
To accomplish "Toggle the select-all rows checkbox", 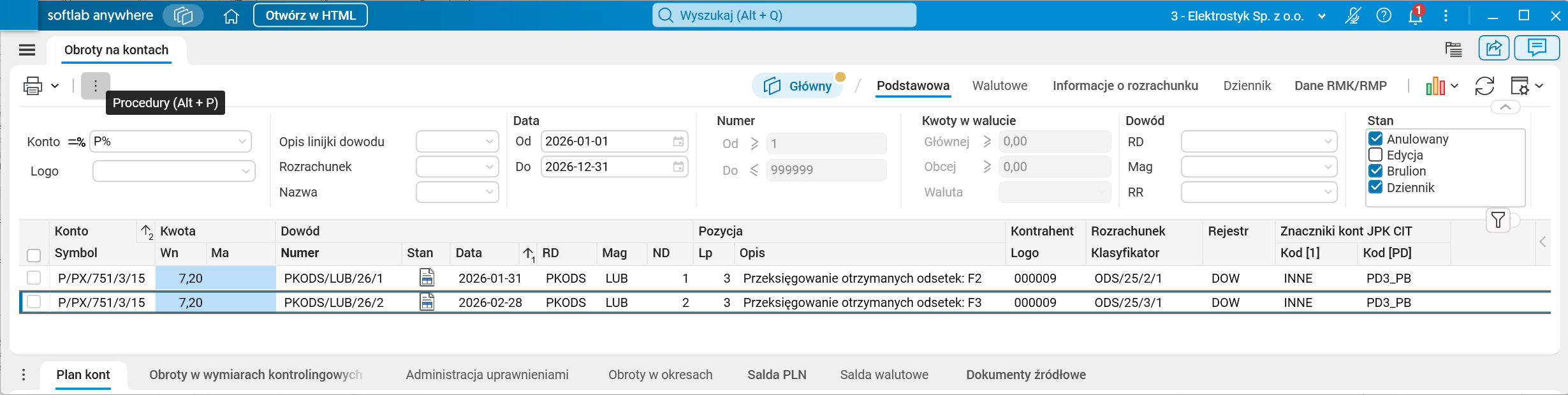I will [34, 255].
